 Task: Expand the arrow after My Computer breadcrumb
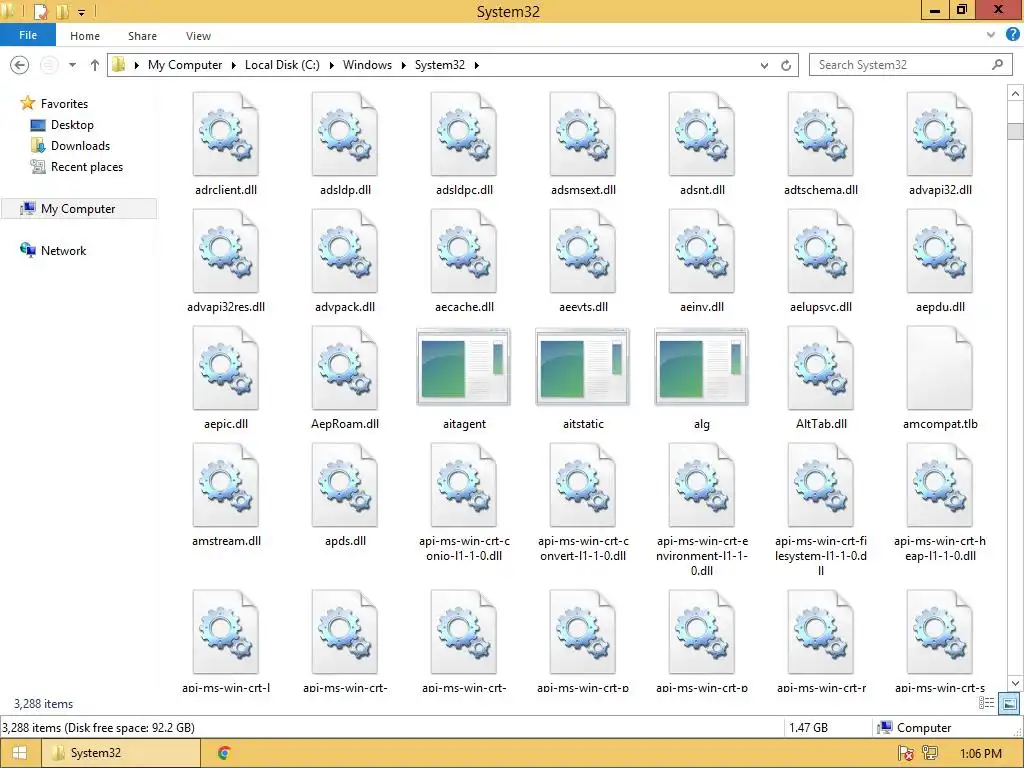[233, 65]
